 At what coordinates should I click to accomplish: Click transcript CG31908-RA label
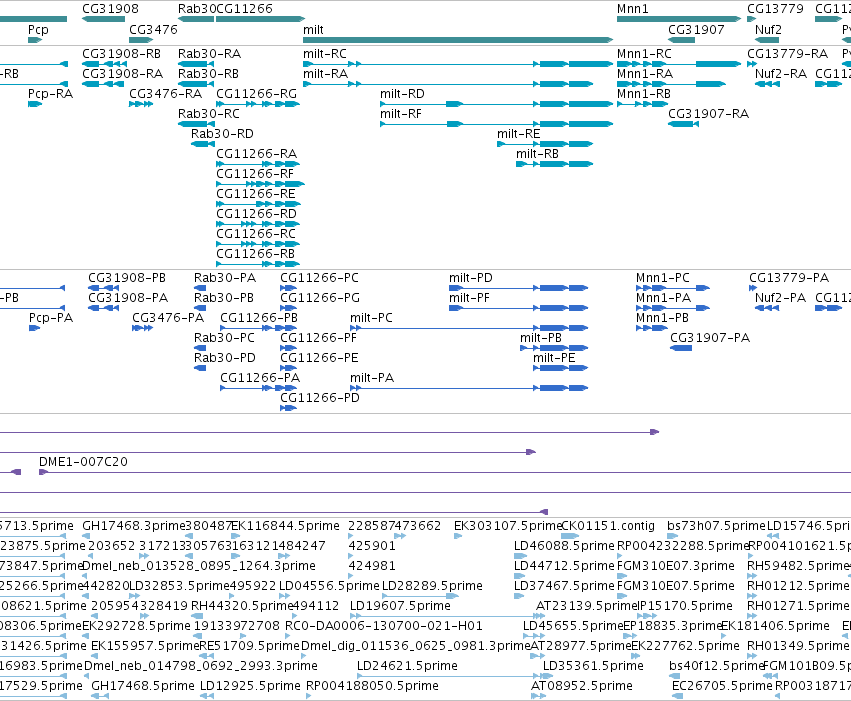tap(122, 74)
